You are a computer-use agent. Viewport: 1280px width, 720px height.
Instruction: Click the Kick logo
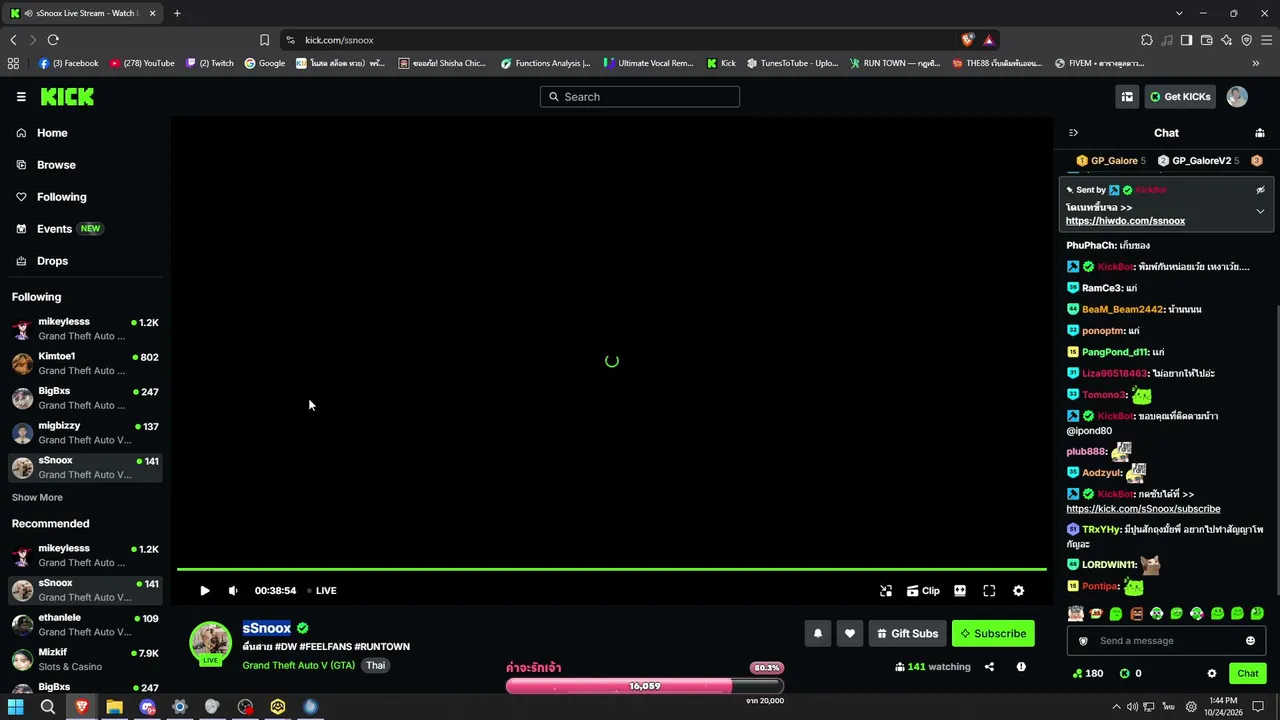(x=67, y=97)
